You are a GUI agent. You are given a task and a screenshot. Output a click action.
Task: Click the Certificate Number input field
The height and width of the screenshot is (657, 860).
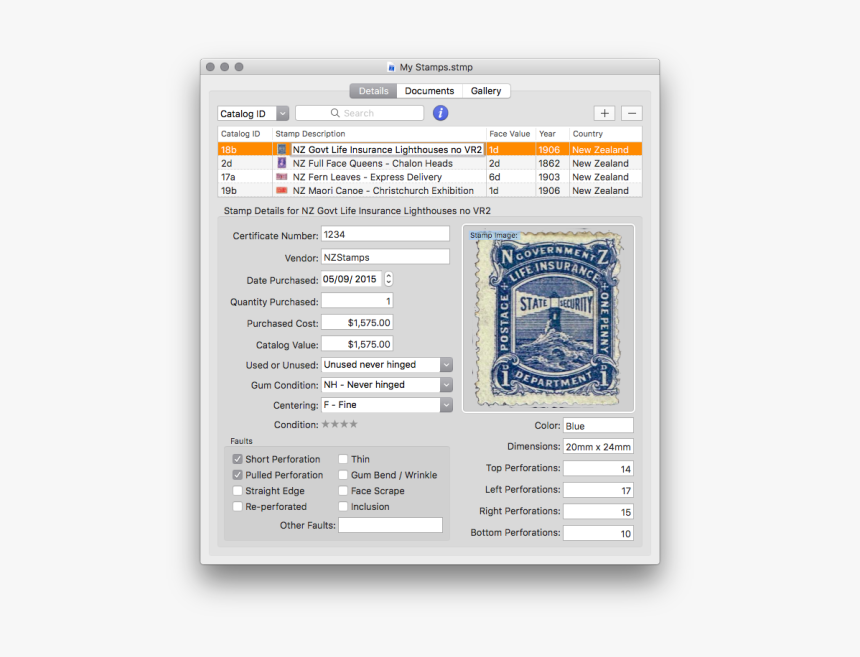tap(385, 234)
